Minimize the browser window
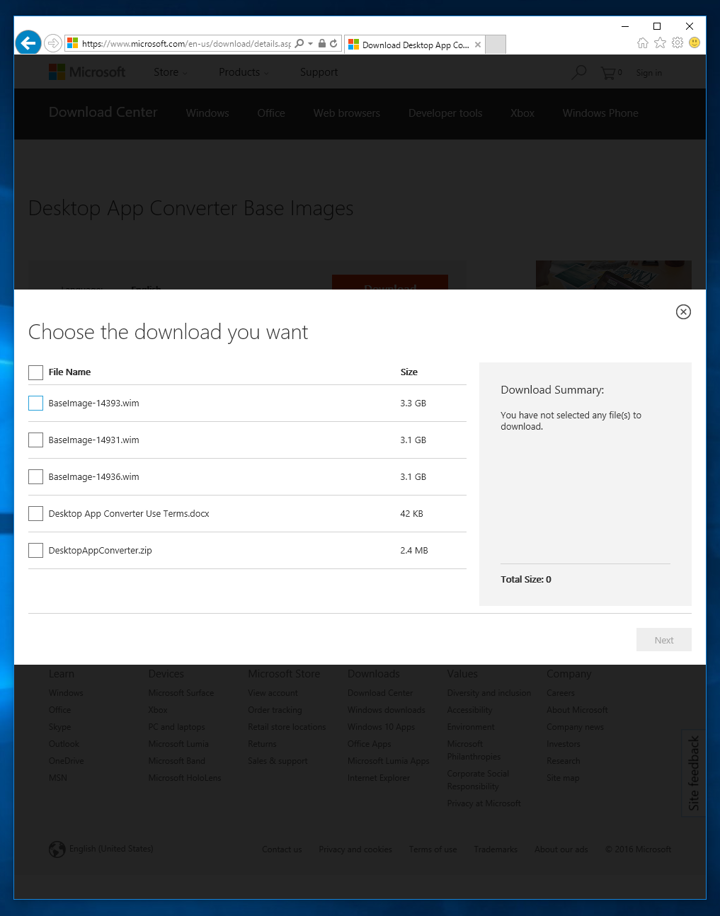 tap(625, 26)
